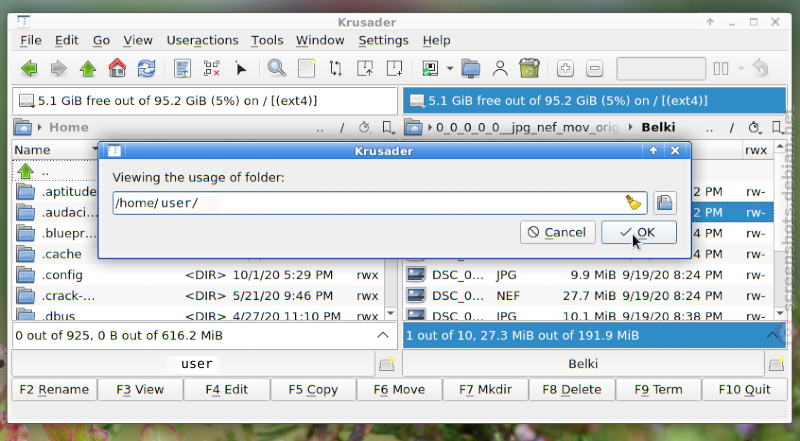Reload the panel with the refresh icon
The height and width of the screenshot is (441, 800).
[x=146, y=68]
